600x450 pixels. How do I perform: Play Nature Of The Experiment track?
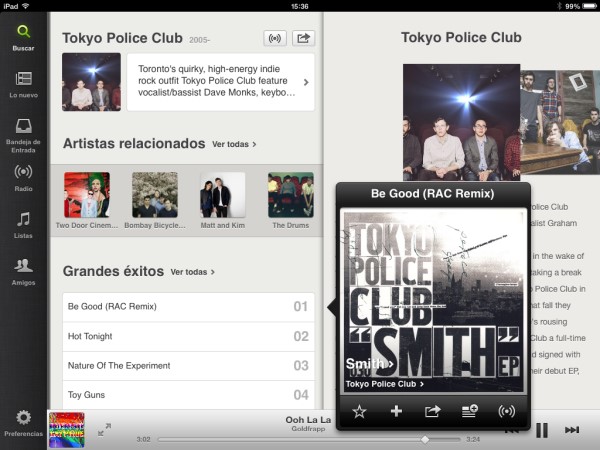coord(189,366)
